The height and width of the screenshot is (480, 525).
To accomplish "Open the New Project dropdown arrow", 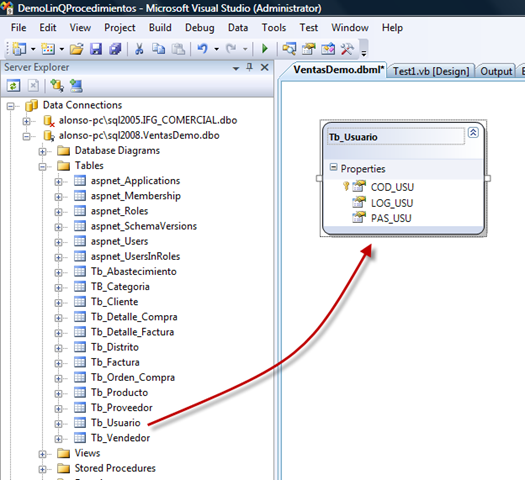I will click(33, 49).
